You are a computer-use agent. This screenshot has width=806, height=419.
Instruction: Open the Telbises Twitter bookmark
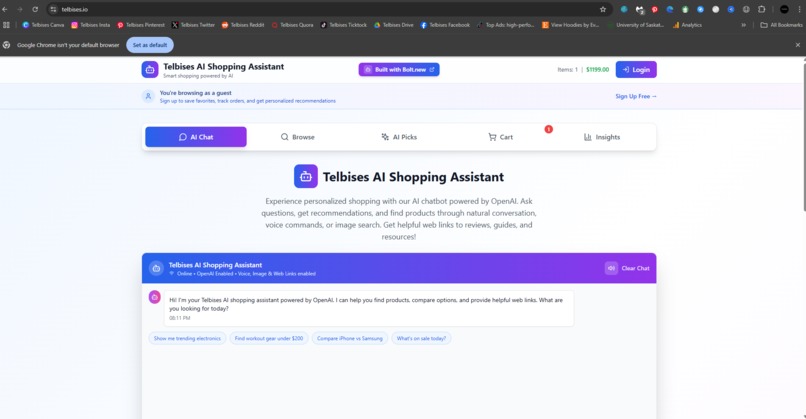193,25
